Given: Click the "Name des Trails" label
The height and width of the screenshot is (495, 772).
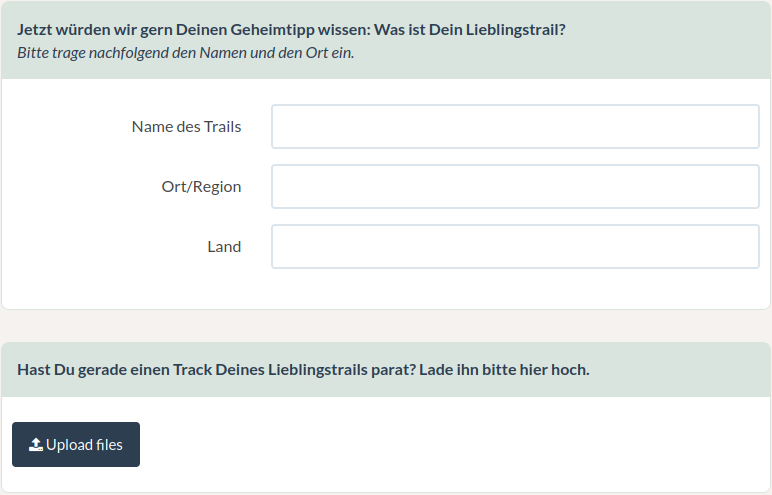Looking at the screenshot, I should click(x=186, y=127).
